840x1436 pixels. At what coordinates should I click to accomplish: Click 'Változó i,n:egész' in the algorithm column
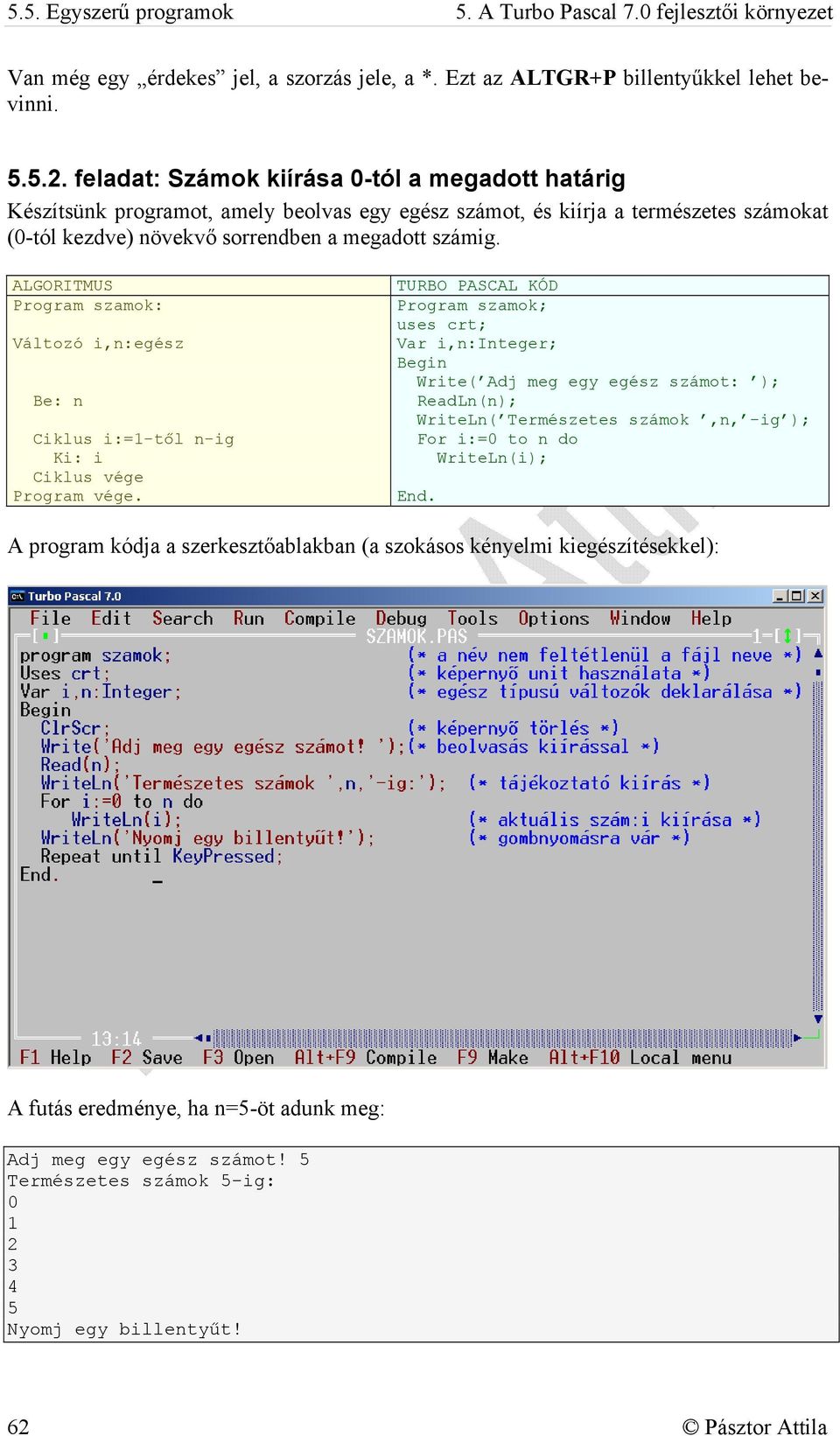point(98,344)
